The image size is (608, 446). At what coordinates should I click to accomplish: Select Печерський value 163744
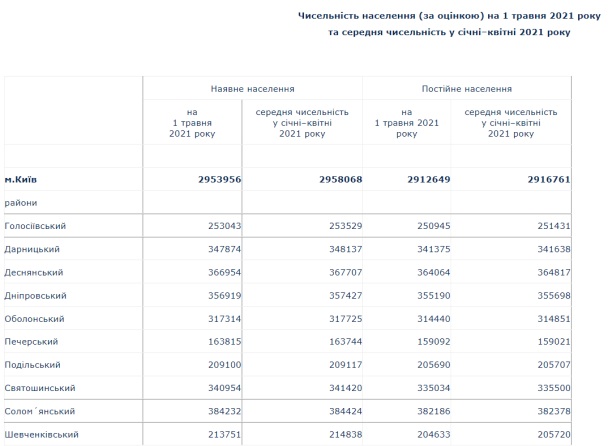(345, 342)
